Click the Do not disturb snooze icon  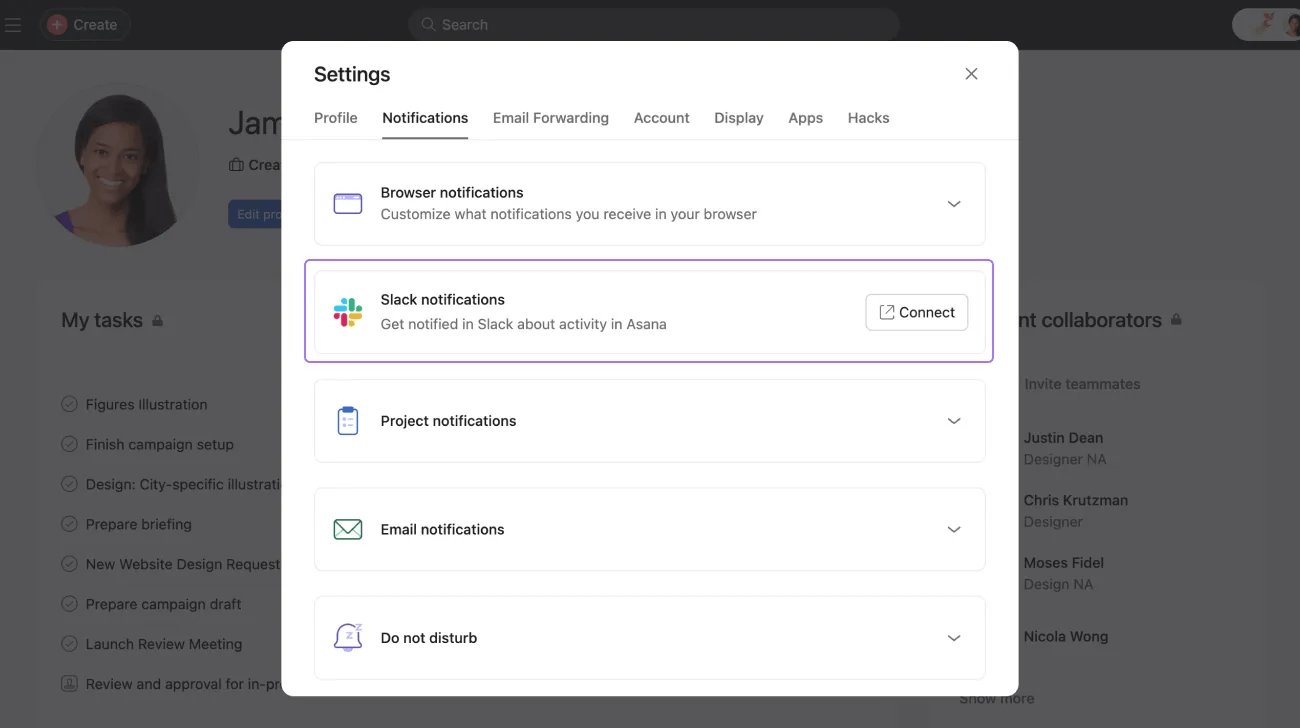tap(347, 637)
